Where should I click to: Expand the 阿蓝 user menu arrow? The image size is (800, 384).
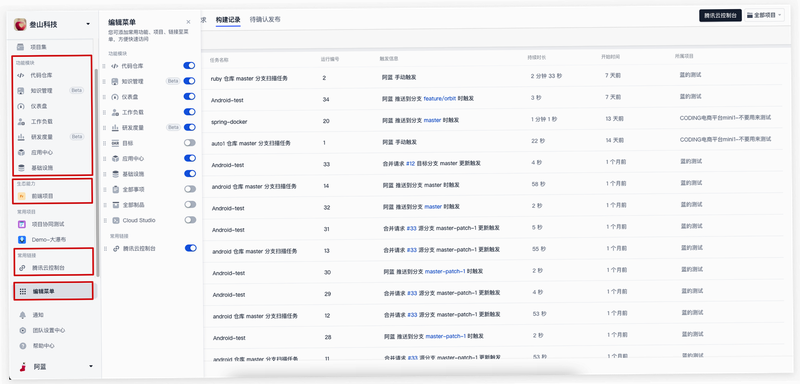pos(91,366)
